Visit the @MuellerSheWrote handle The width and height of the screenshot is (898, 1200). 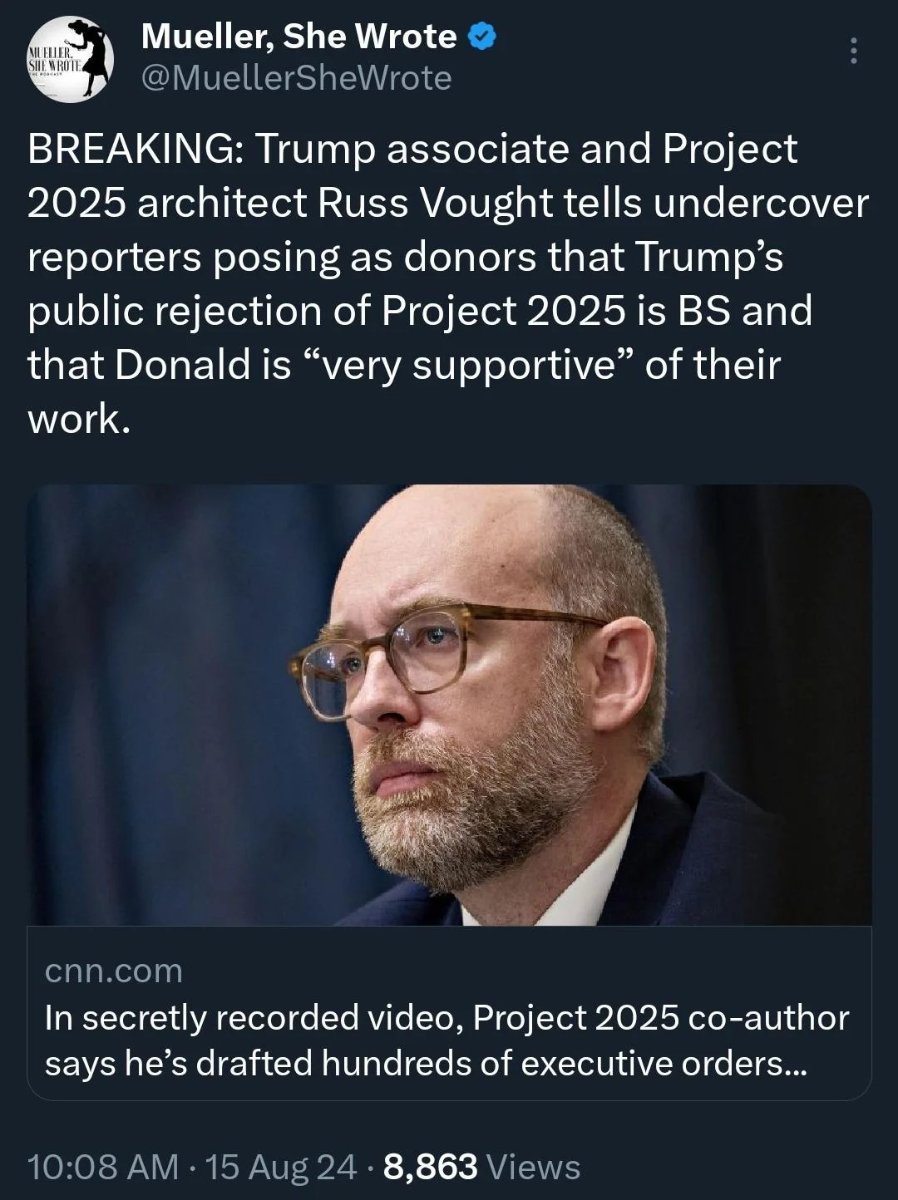coord(297,78)
